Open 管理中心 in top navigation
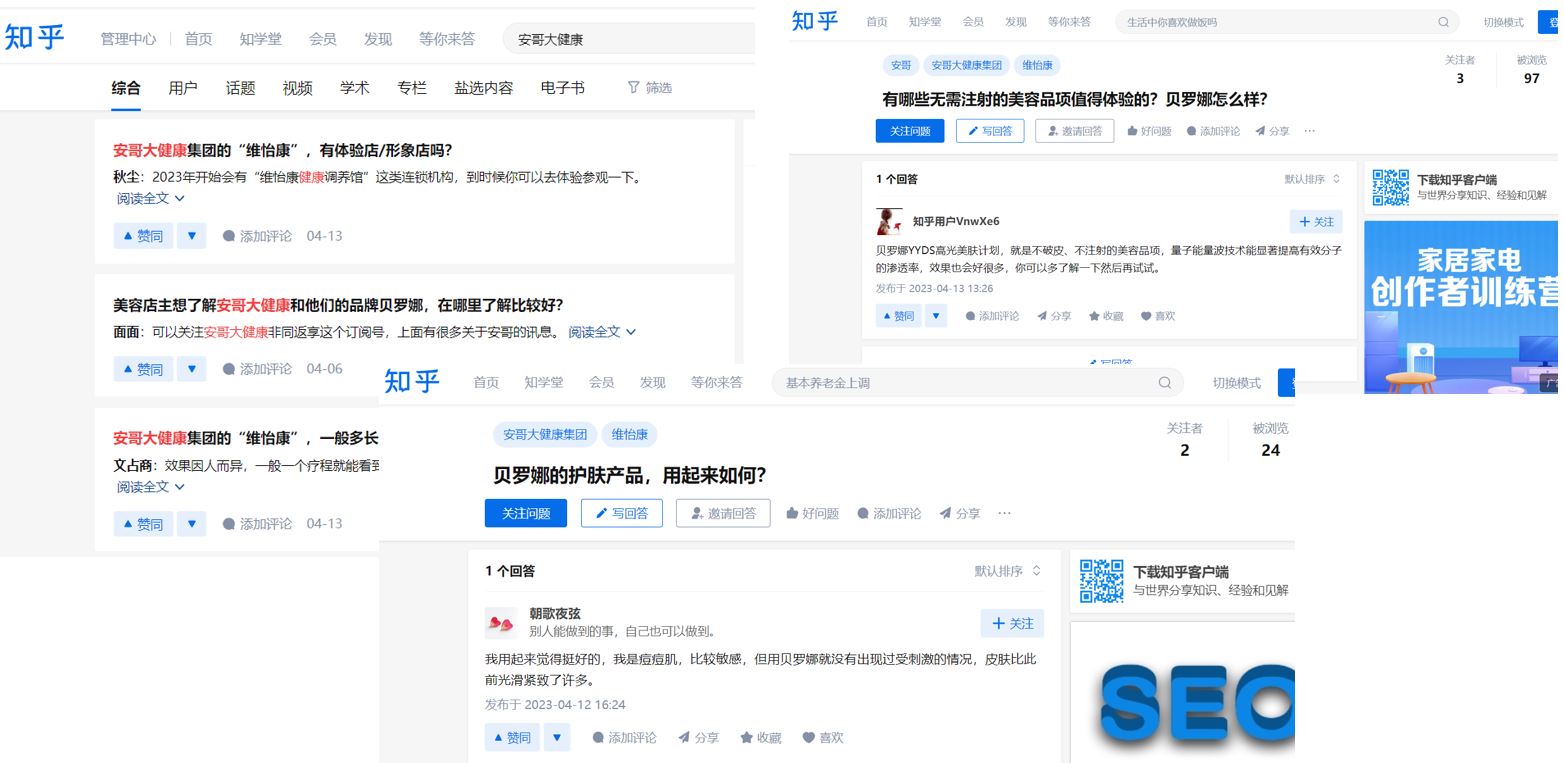1564x763 pixels. [128, 39]
